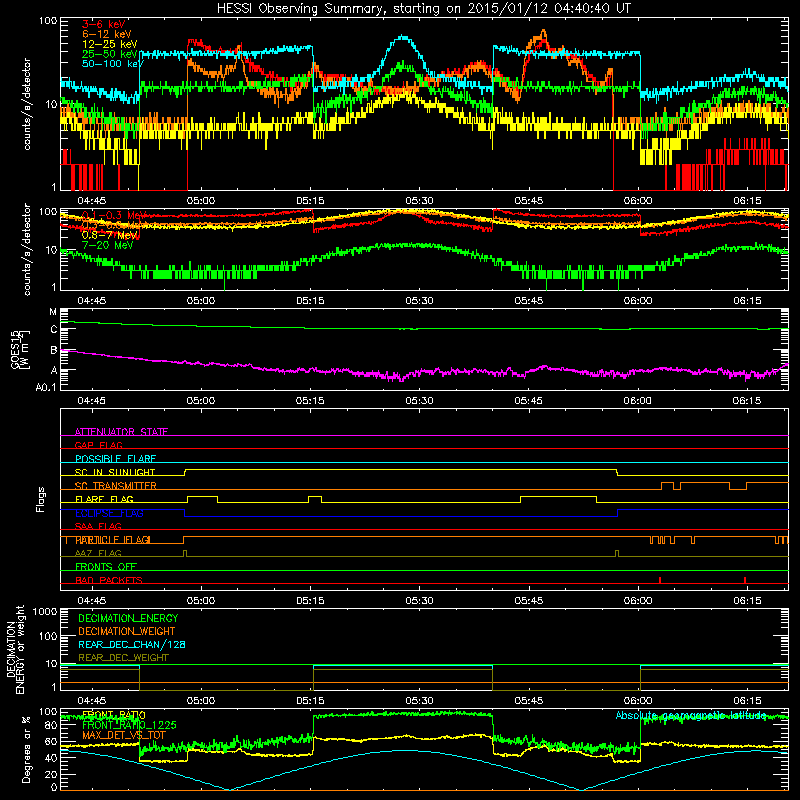The width and height of the screenshot is (800, 800).
Task: Click the Degrees or % axis title
Action: 26,749
